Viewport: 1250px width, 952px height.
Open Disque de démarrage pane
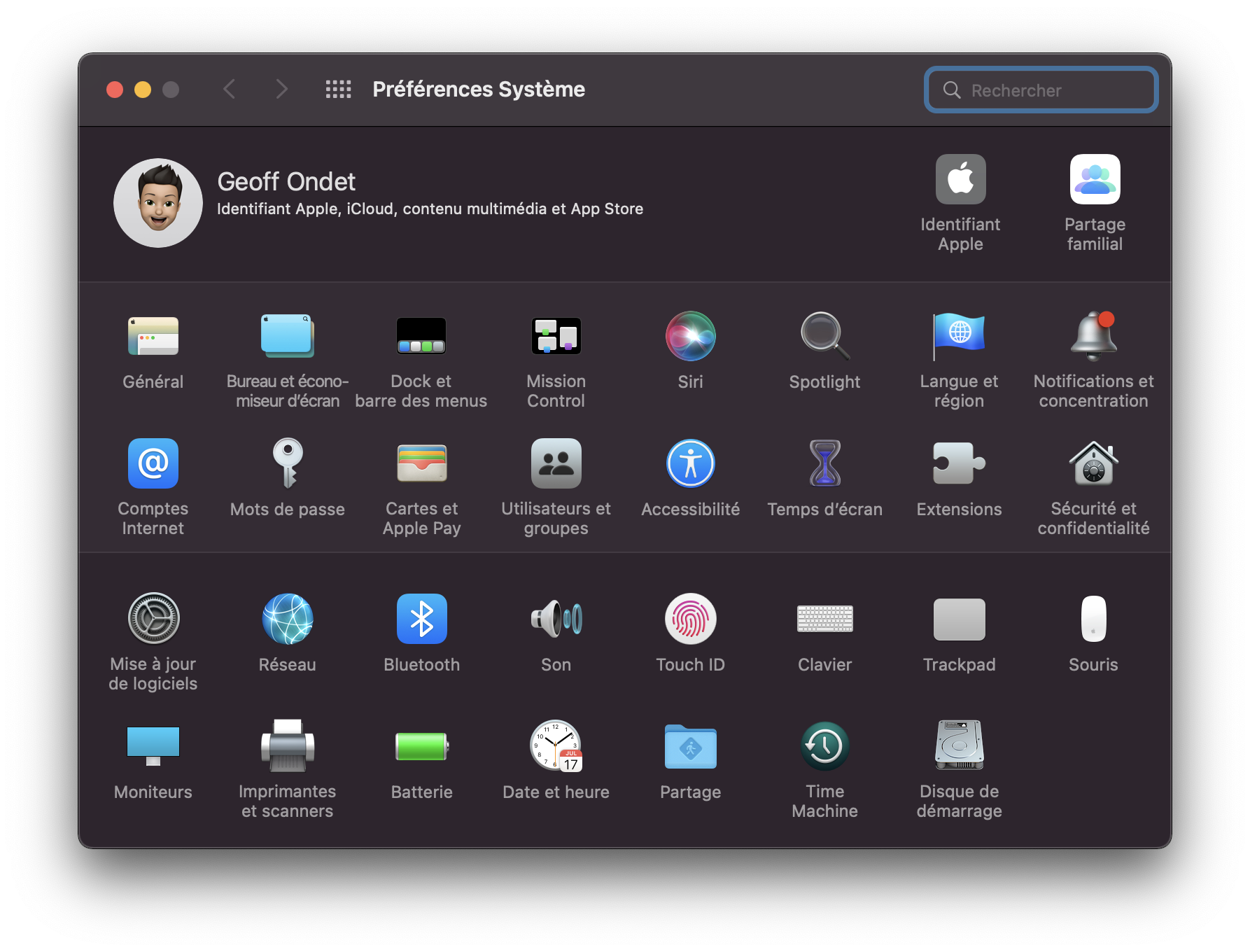960,746
